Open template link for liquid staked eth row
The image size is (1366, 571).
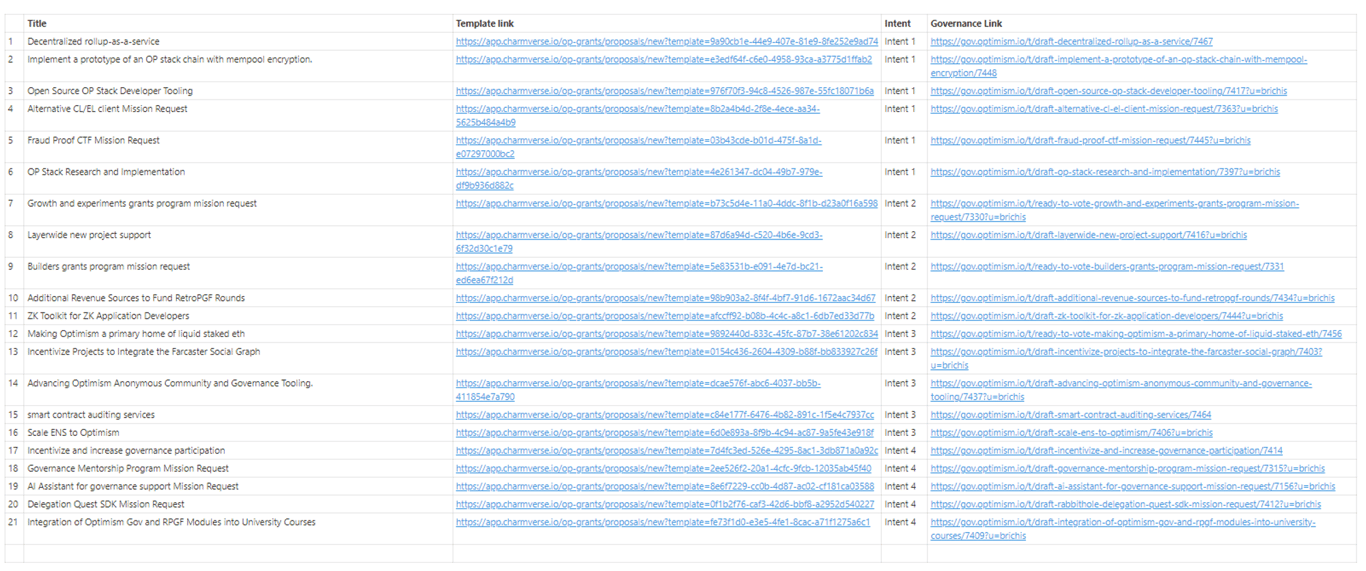(x=667, y=334)
